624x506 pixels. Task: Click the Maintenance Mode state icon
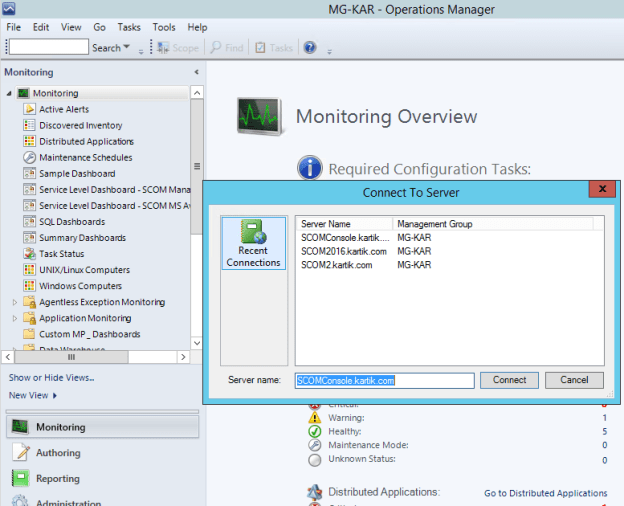pos(314,445)
